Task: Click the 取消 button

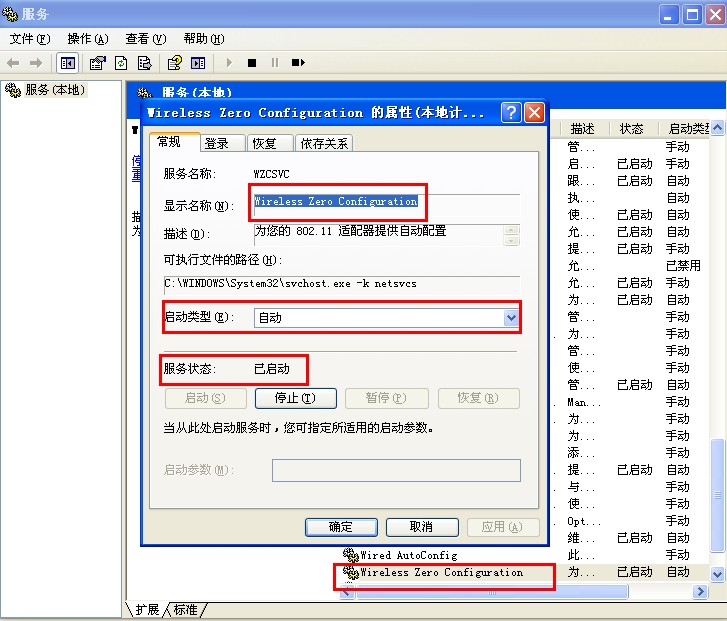Action: pyautogui.click(x=421, y=527)
